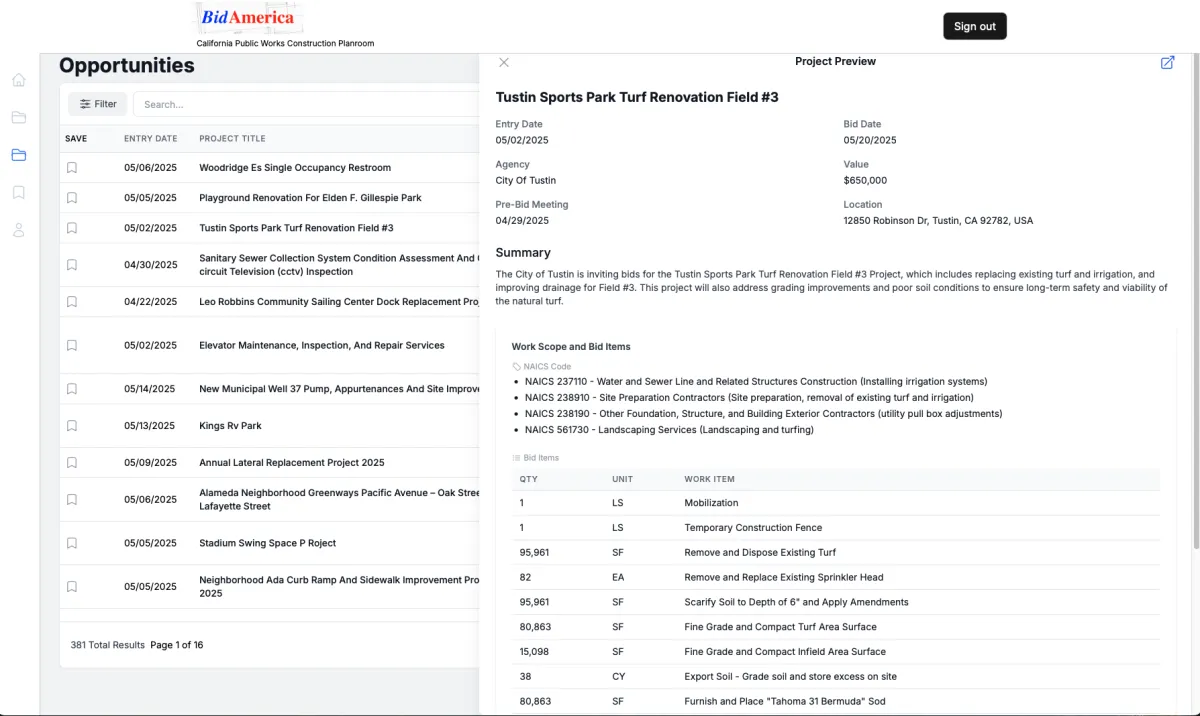Image resolution: width=1200 pixels, height=716 pixels.
Task: Click the Bid Date 05/20/2025
Action: click(870, 141)
